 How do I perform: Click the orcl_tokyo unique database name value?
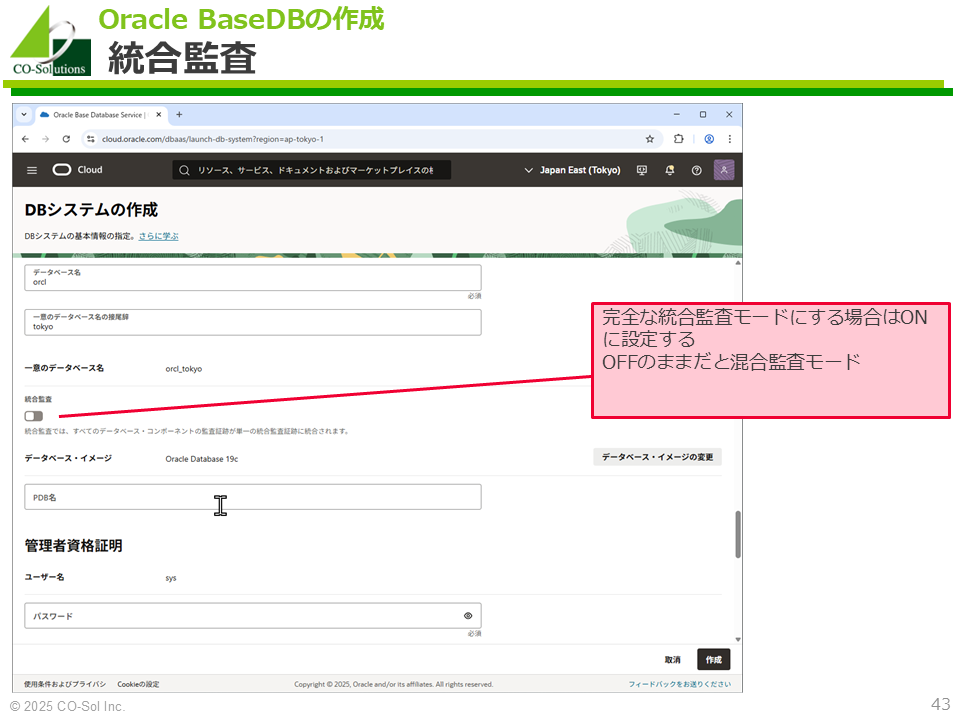point(184,369)
